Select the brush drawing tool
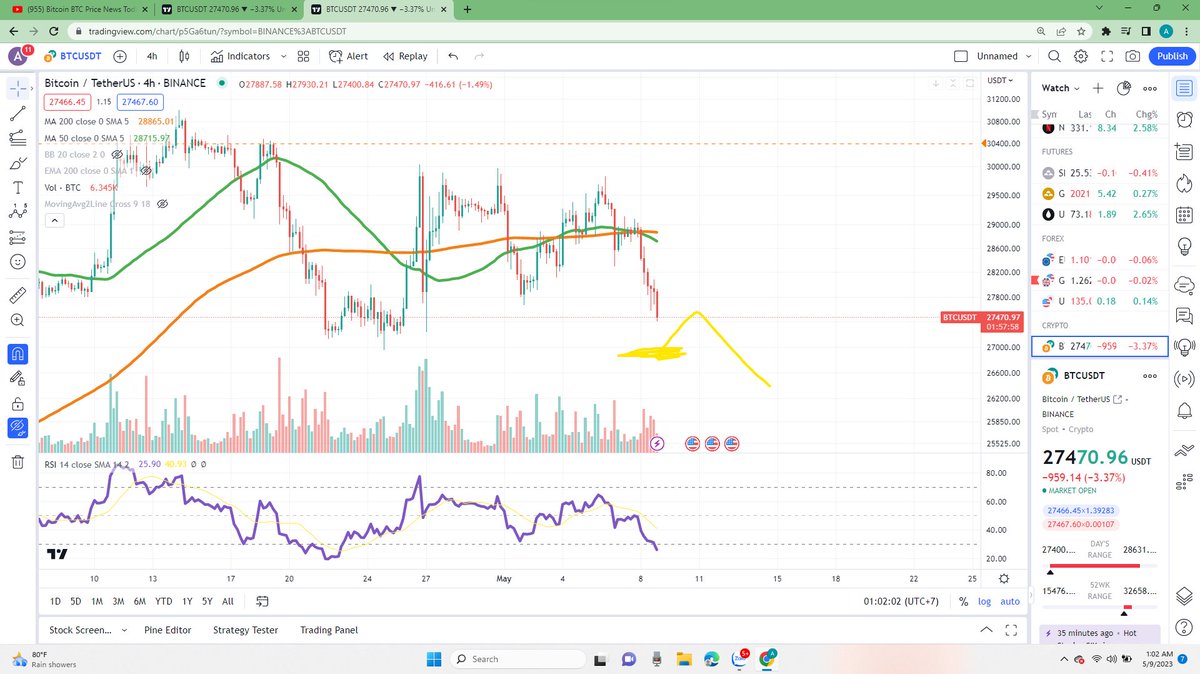 pos(18,163)
